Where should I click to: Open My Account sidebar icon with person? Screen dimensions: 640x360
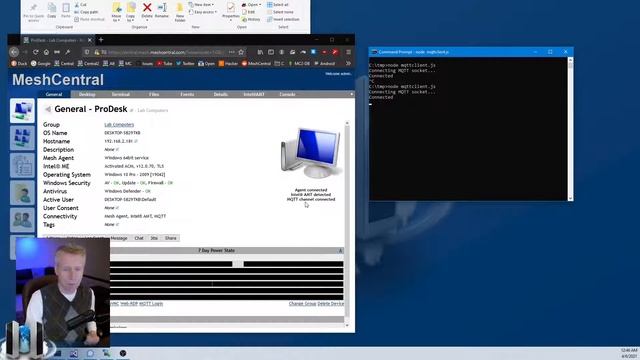pos(22,193)
